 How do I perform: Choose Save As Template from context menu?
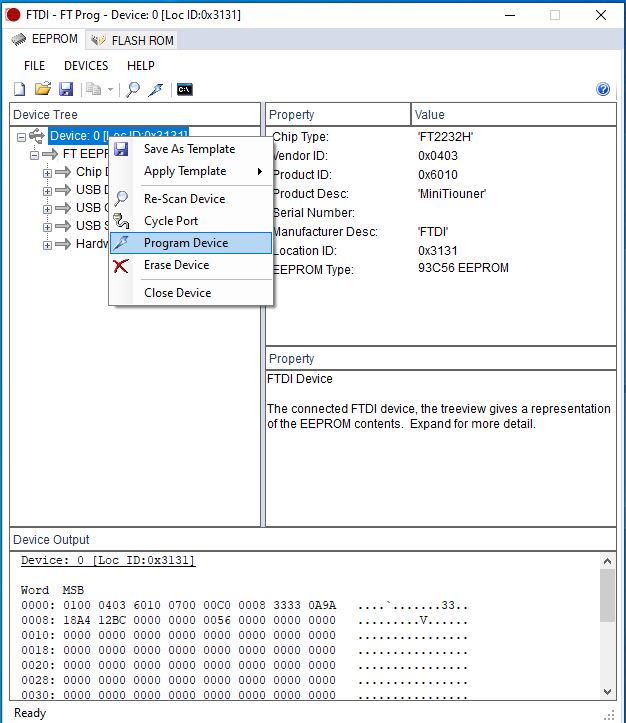[x=191, y=149]
